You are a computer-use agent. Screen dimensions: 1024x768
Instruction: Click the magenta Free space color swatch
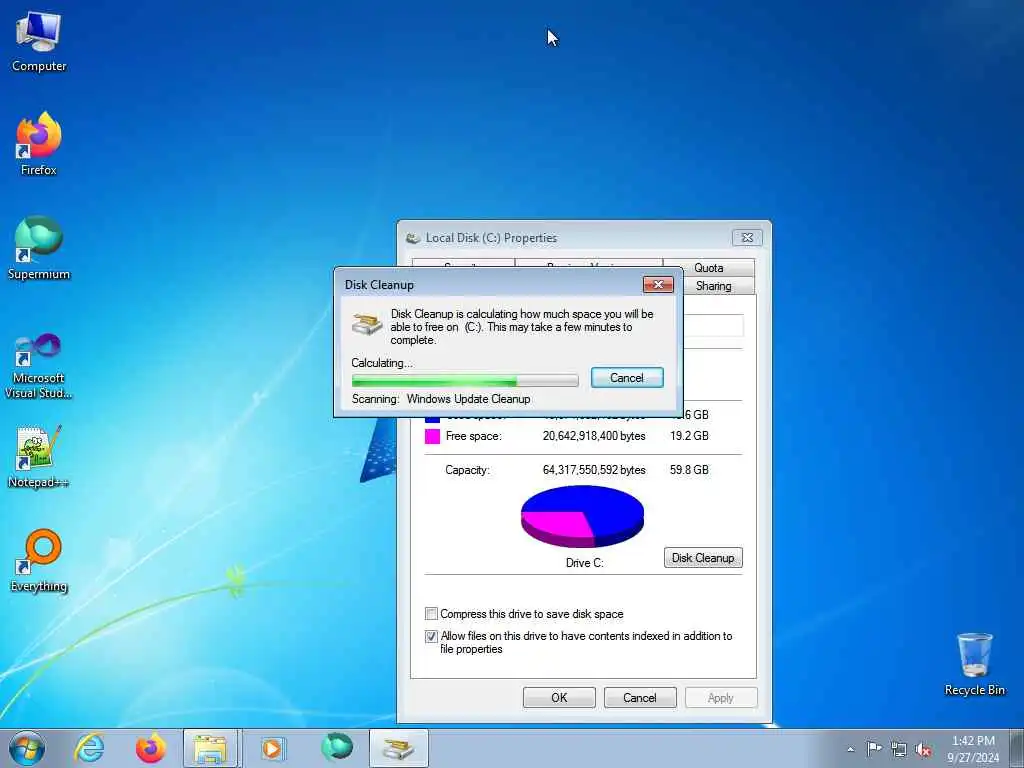pyautogui.click(x=432, y=436)
